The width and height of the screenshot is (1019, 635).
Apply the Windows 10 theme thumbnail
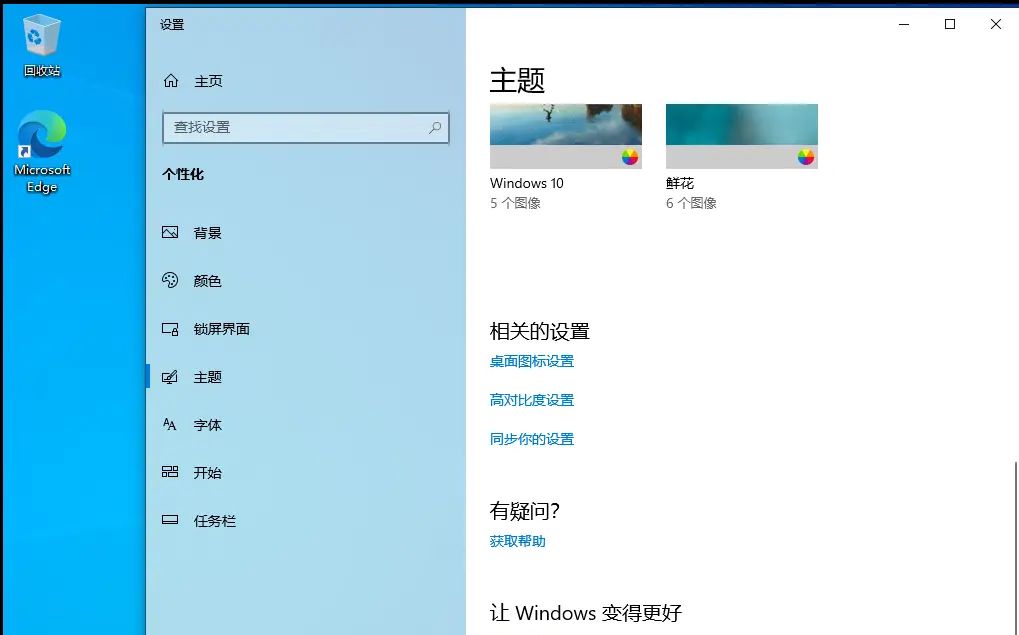point(565,136)
